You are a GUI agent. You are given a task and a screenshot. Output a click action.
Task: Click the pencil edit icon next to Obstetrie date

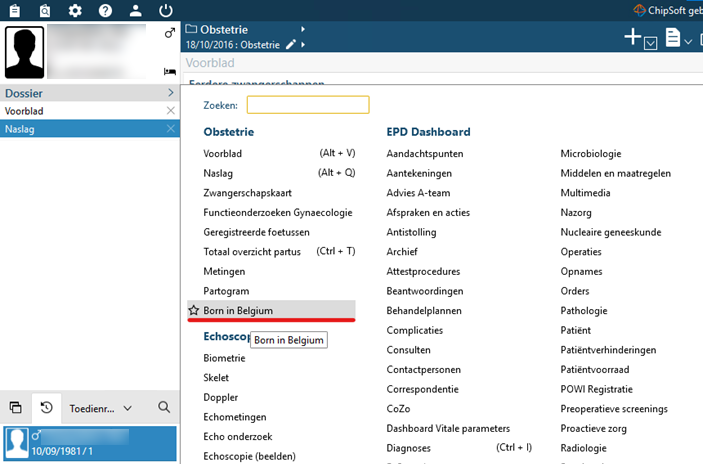pos(291,45)
